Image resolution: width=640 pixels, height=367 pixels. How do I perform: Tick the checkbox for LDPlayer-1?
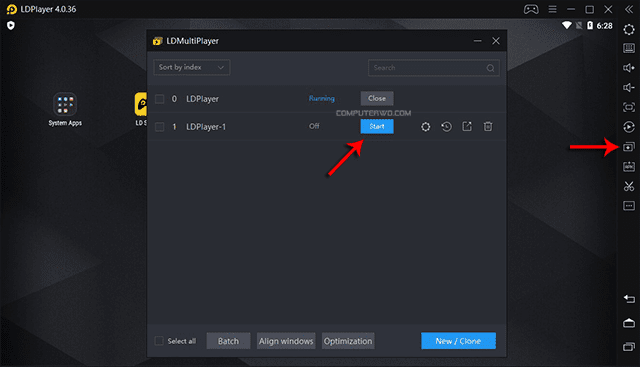[x=160, y=127]
